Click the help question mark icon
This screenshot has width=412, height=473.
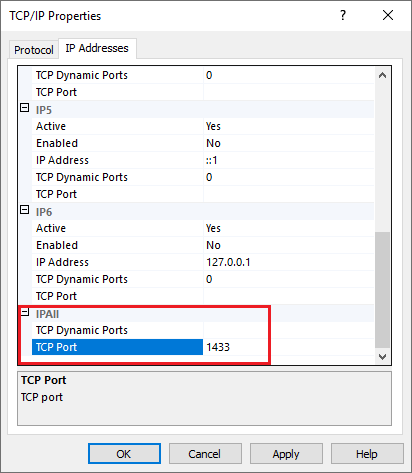[343, 15]
